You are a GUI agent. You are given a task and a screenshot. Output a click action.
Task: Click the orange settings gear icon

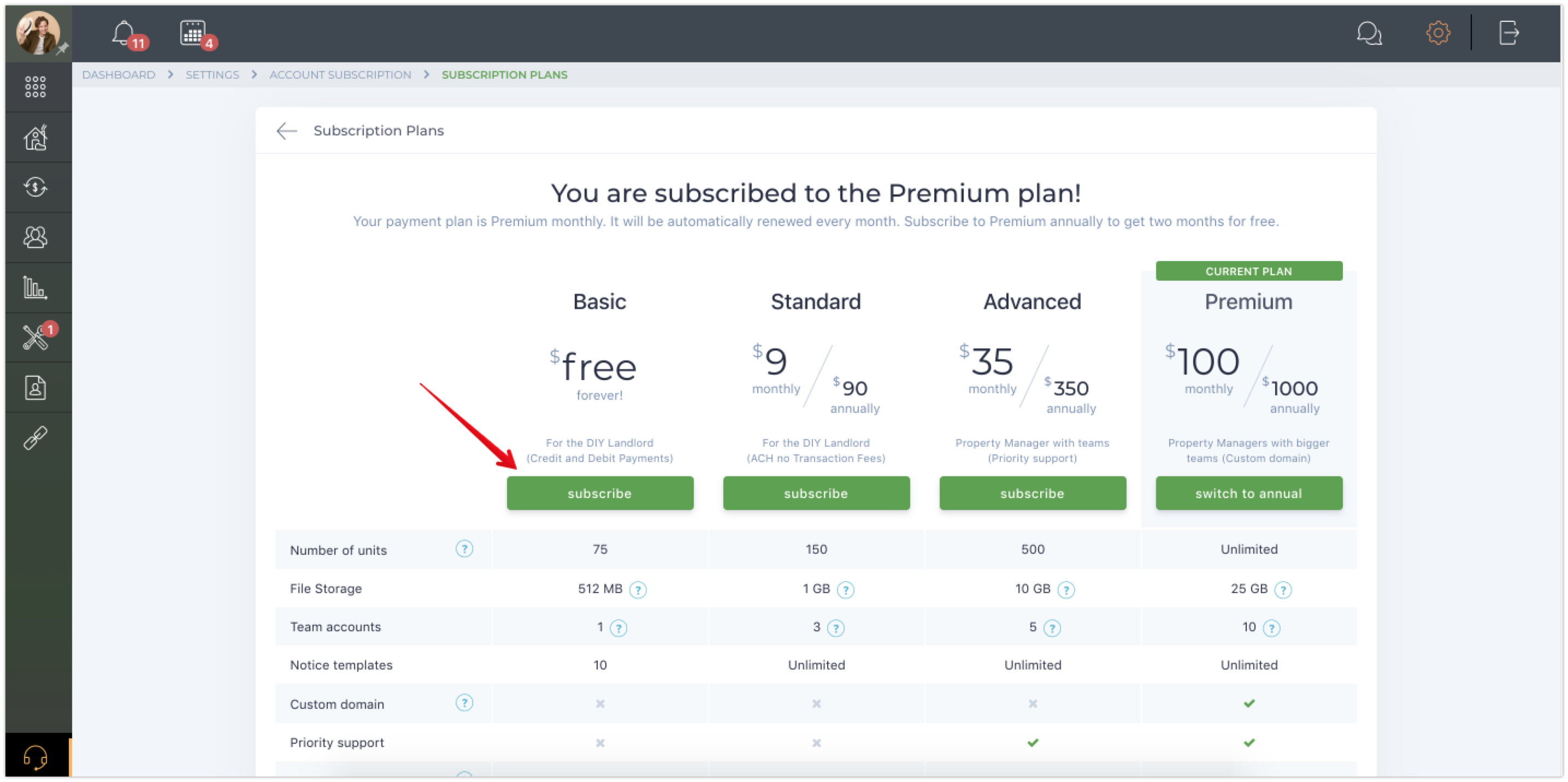pos(1438,33)
